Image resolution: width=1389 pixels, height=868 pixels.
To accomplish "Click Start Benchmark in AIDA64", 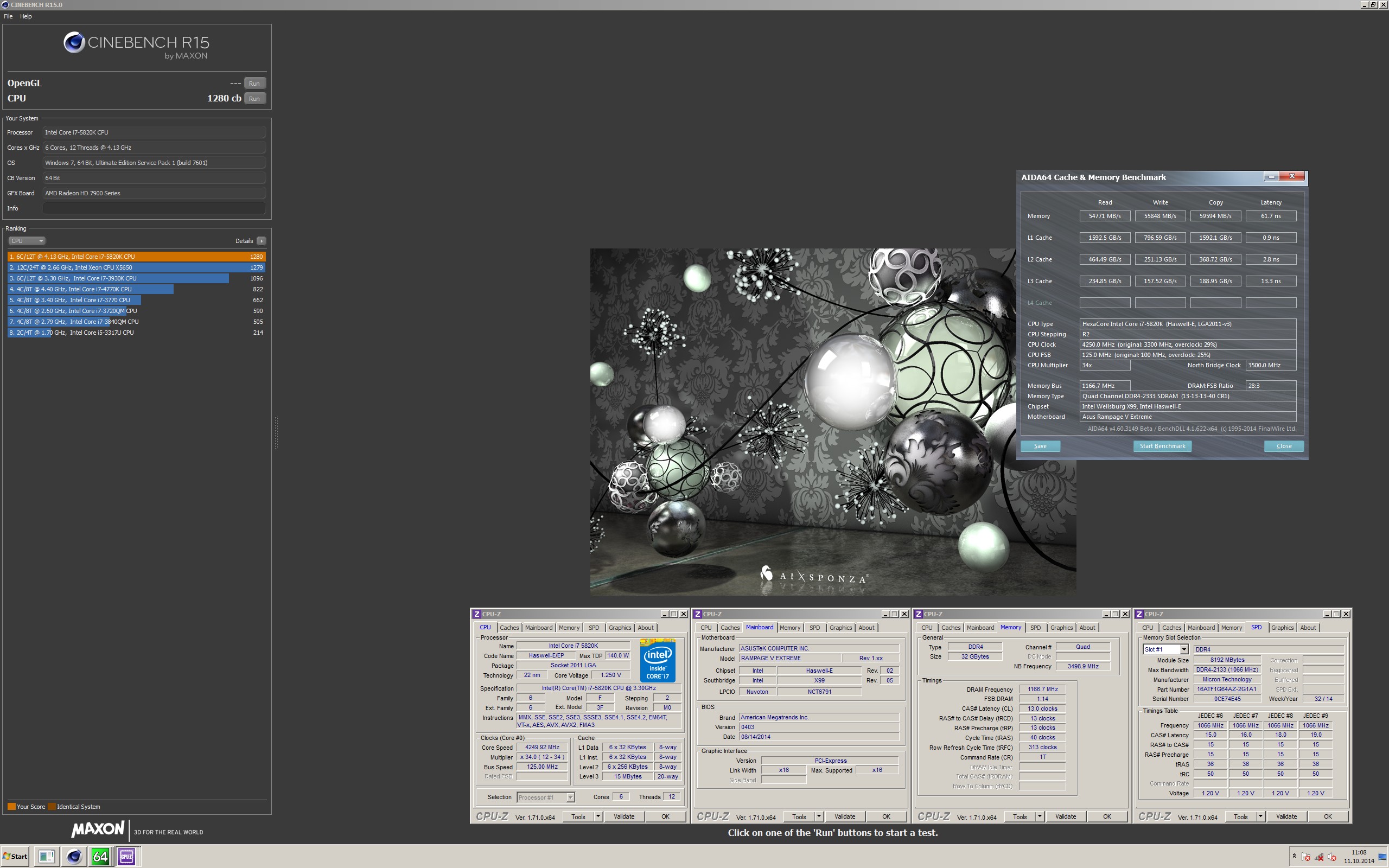I will pyautogui.click(x=1162, y=446).
